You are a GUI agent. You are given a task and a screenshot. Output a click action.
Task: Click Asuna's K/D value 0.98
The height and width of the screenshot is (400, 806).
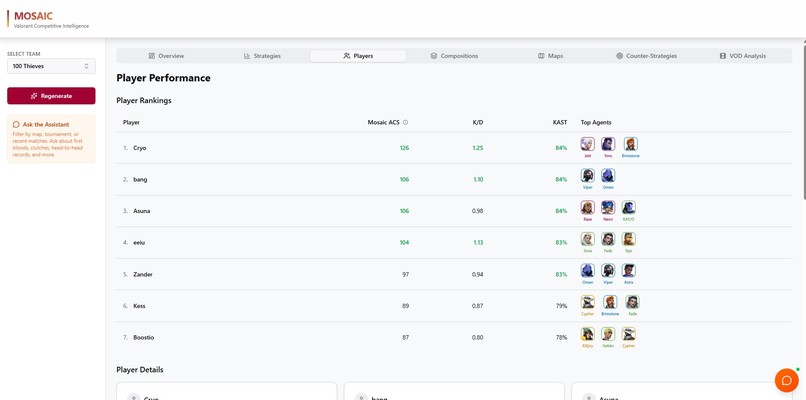(x=478, y=211)
